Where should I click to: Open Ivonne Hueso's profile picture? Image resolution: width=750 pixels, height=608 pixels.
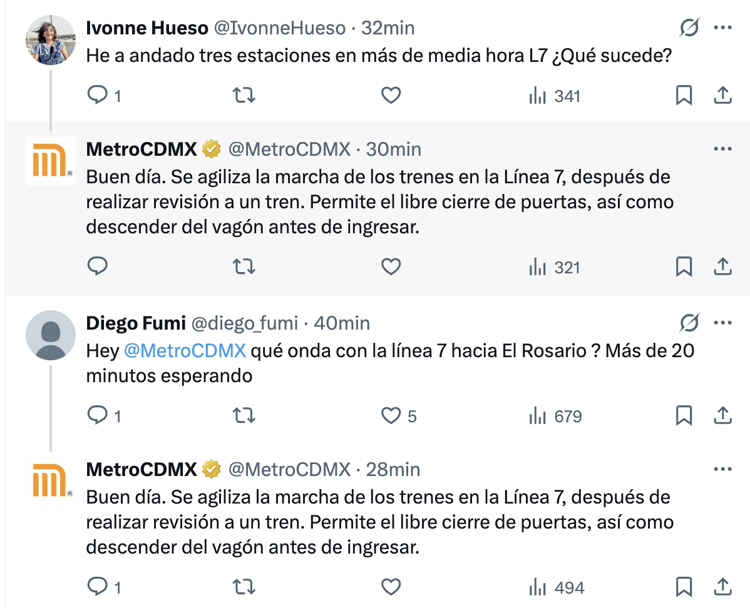point(50,40)
